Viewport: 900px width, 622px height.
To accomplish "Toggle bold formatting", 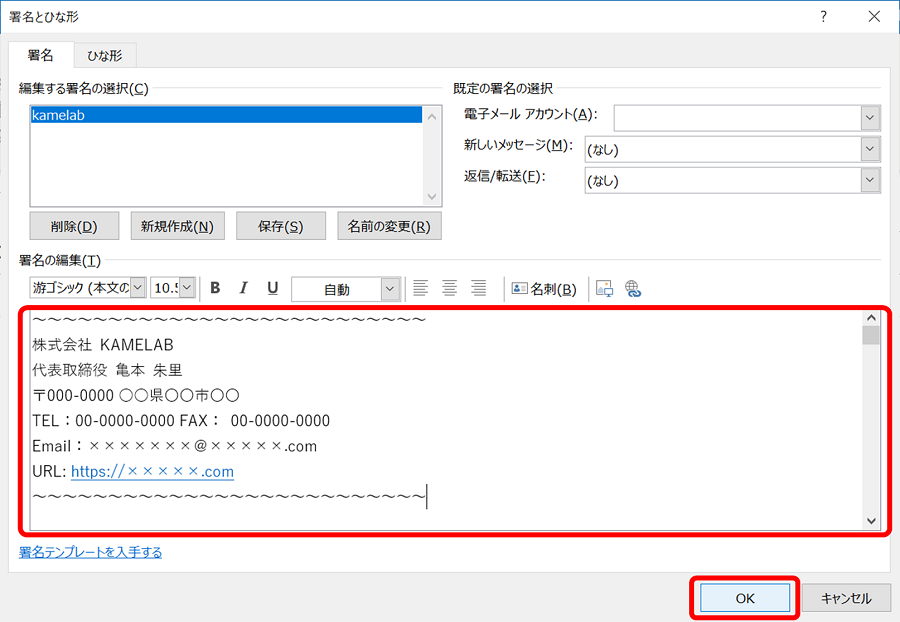I will pyautogui.click(x=215, y=288).
